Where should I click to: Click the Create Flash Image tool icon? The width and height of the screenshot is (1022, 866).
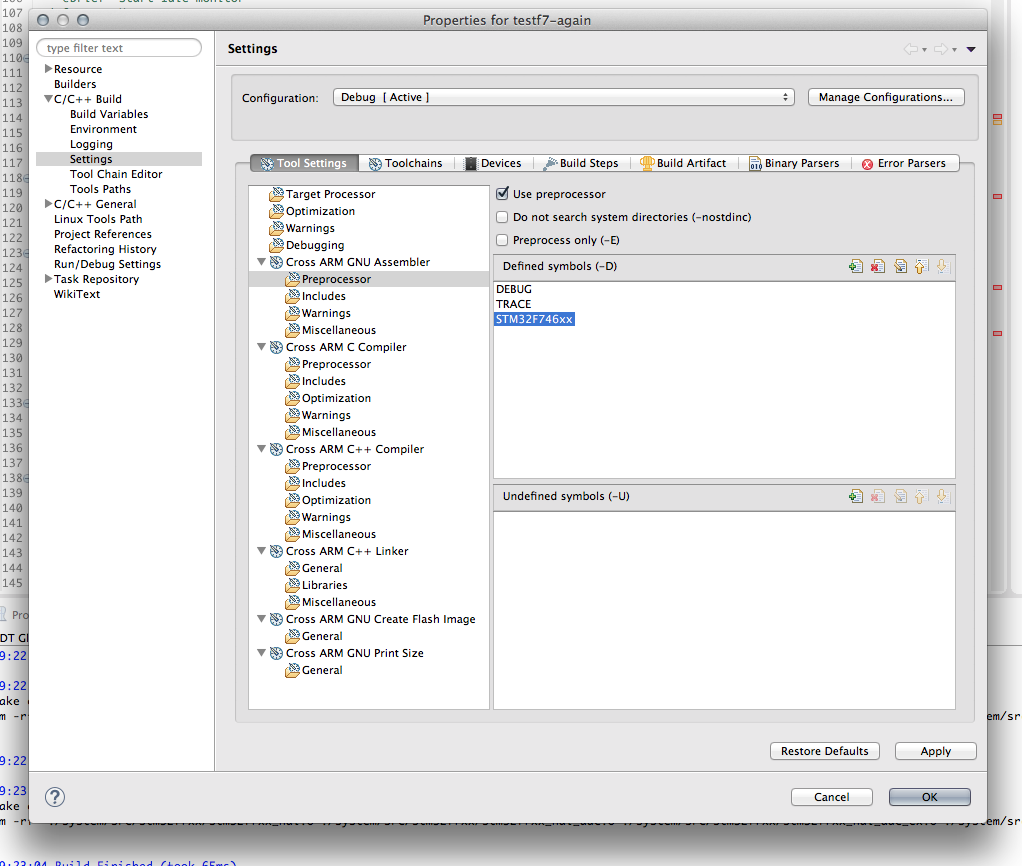click(x=276, y=619)
